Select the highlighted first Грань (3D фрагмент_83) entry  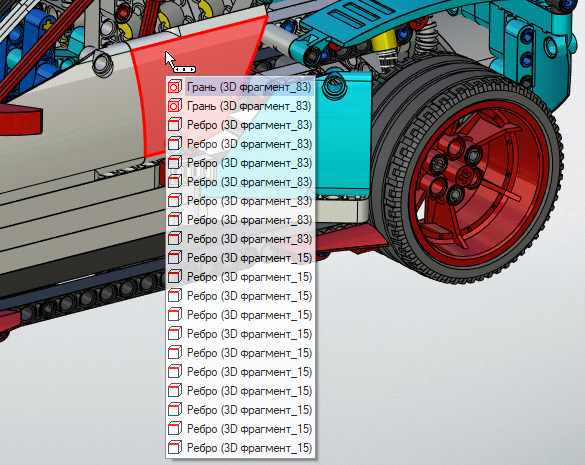click(240, 87)
